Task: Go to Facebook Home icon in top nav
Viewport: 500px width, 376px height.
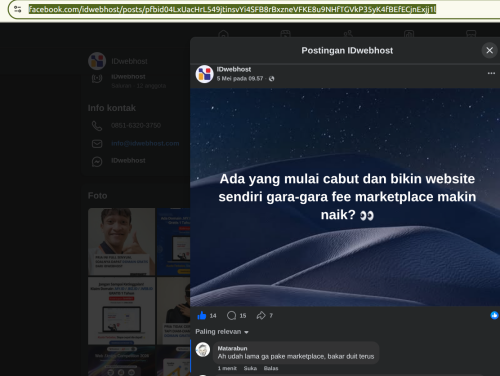Action: pos(223,34)
